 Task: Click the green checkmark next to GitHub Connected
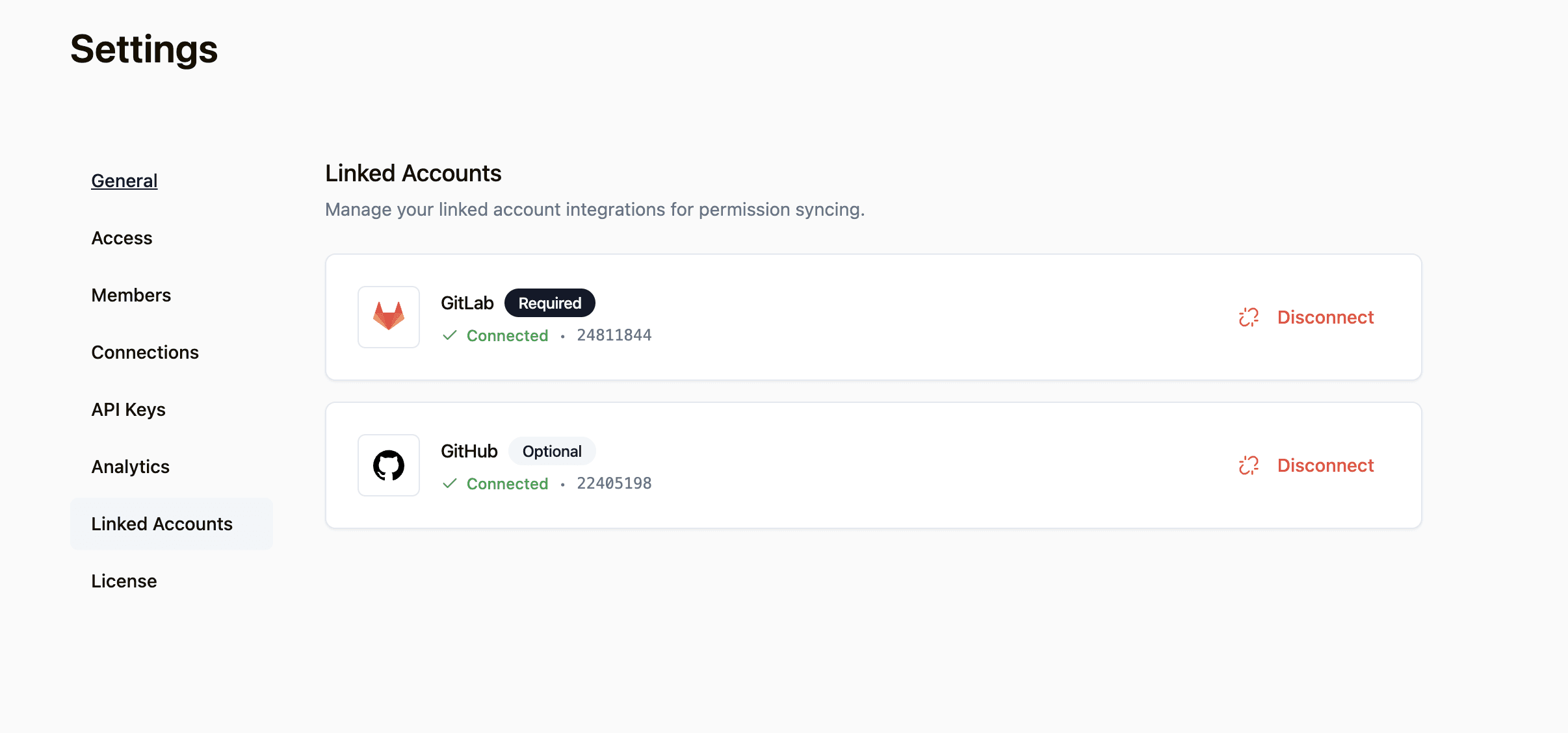click(450, 483)
